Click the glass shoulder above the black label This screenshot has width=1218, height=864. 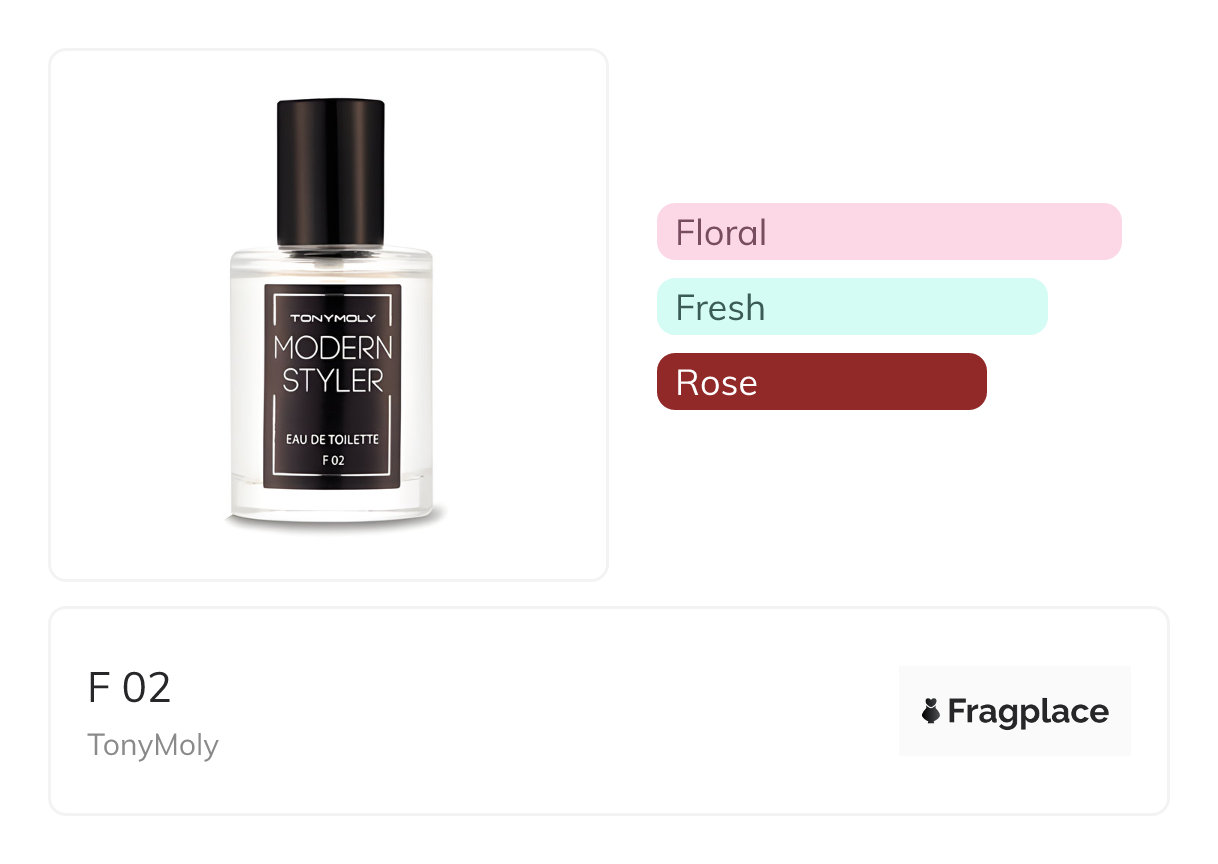333,265
